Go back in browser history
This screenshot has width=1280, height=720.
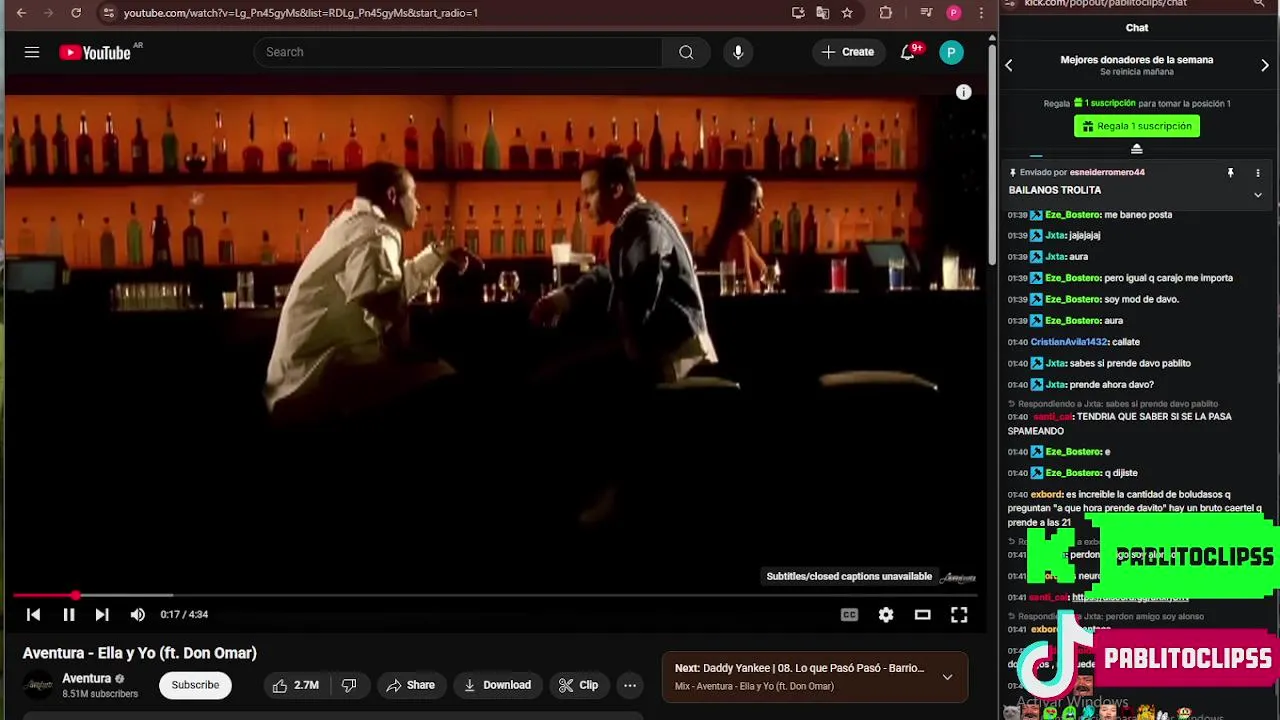click(21, 13)
